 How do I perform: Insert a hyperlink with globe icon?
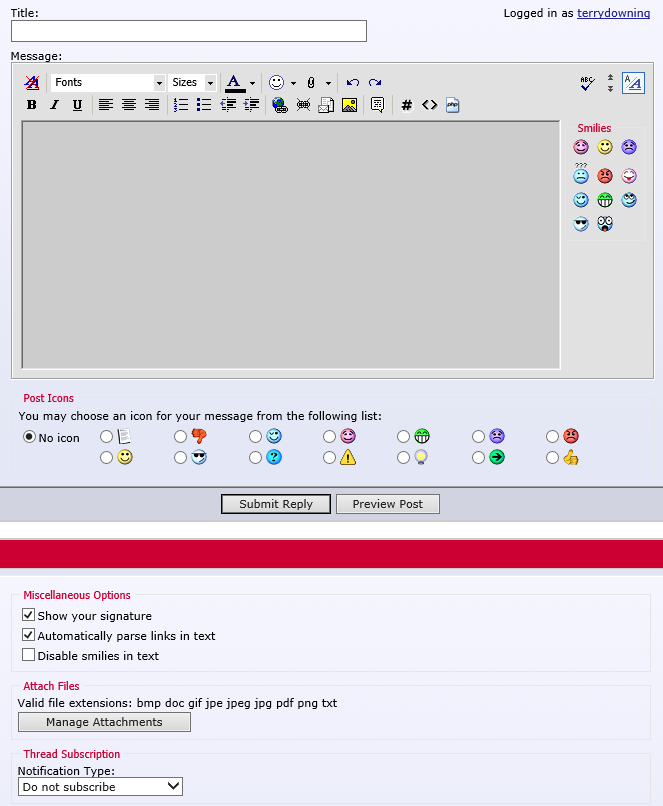(x=280, y=105)
